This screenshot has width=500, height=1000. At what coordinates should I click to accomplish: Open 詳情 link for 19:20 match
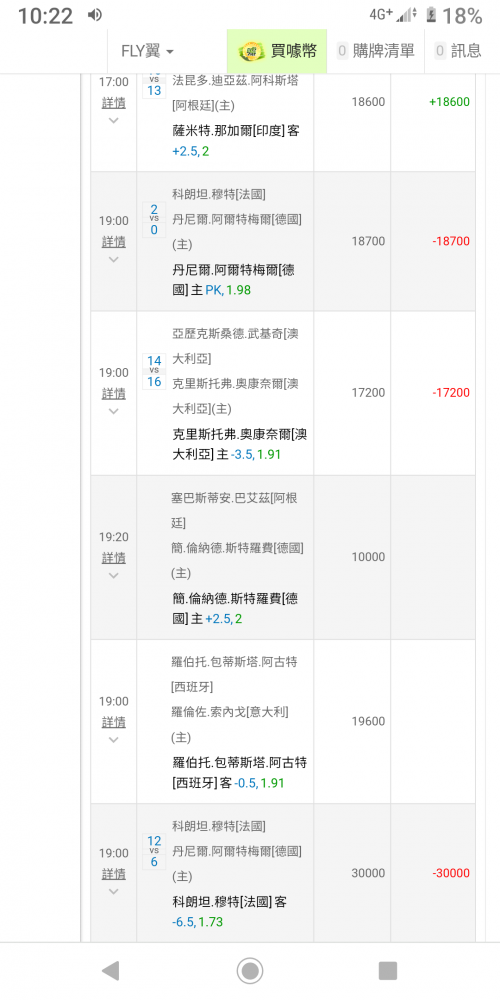click(x=114, y=558)
